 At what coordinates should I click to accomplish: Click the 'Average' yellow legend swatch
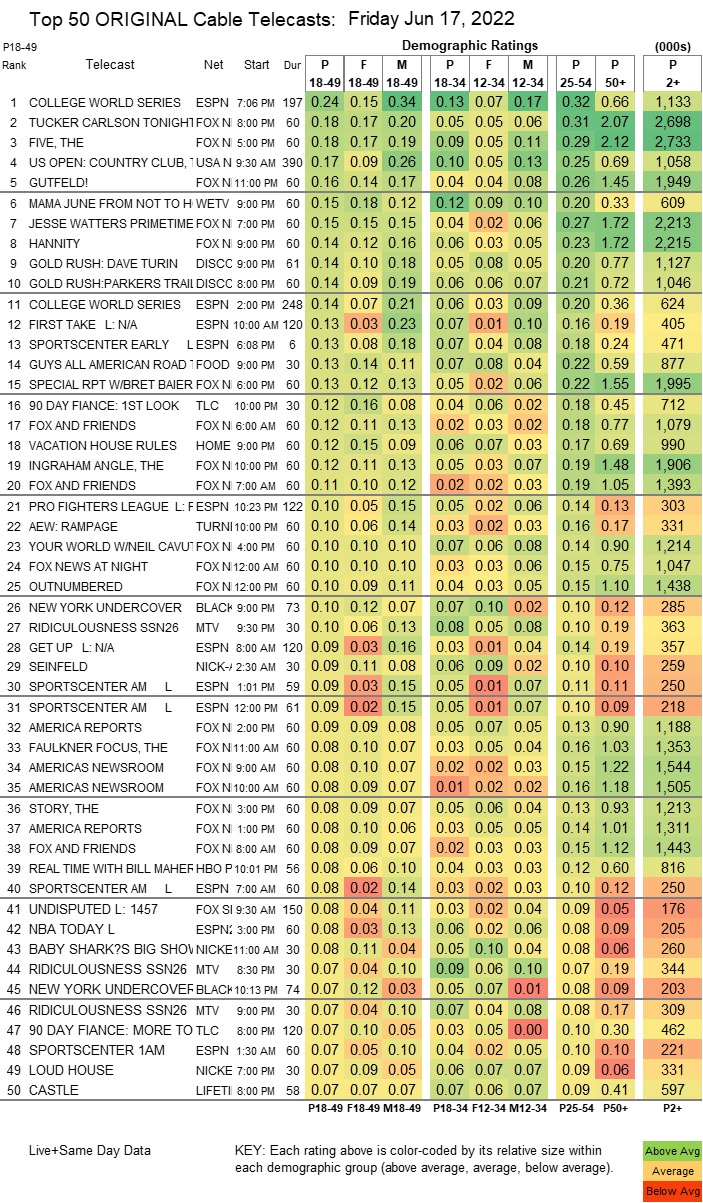(x=671, y=1170)
